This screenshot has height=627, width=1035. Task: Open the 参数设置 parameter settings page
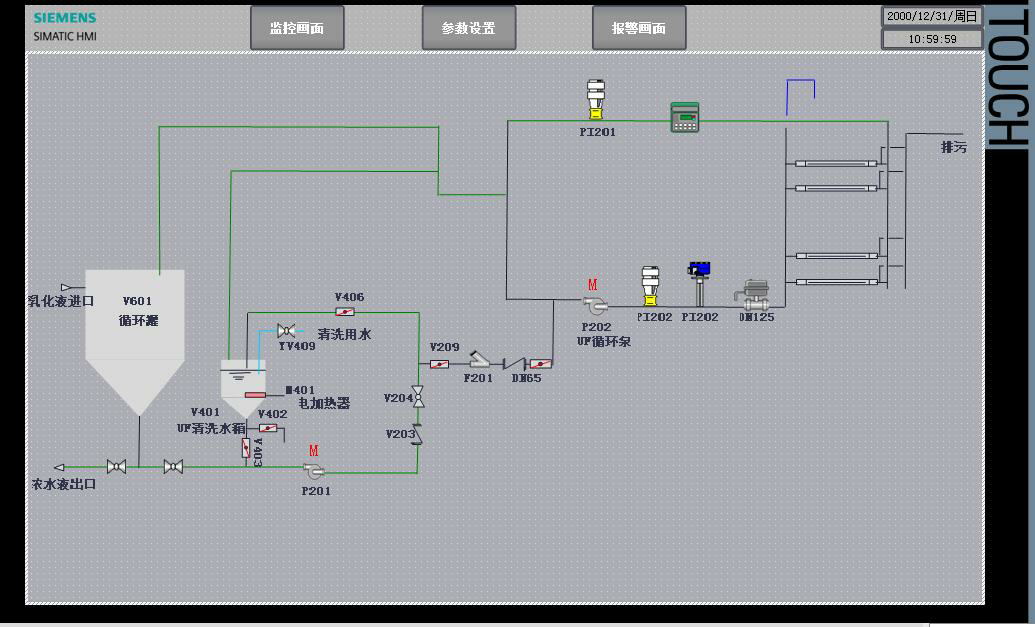(469, 28)
